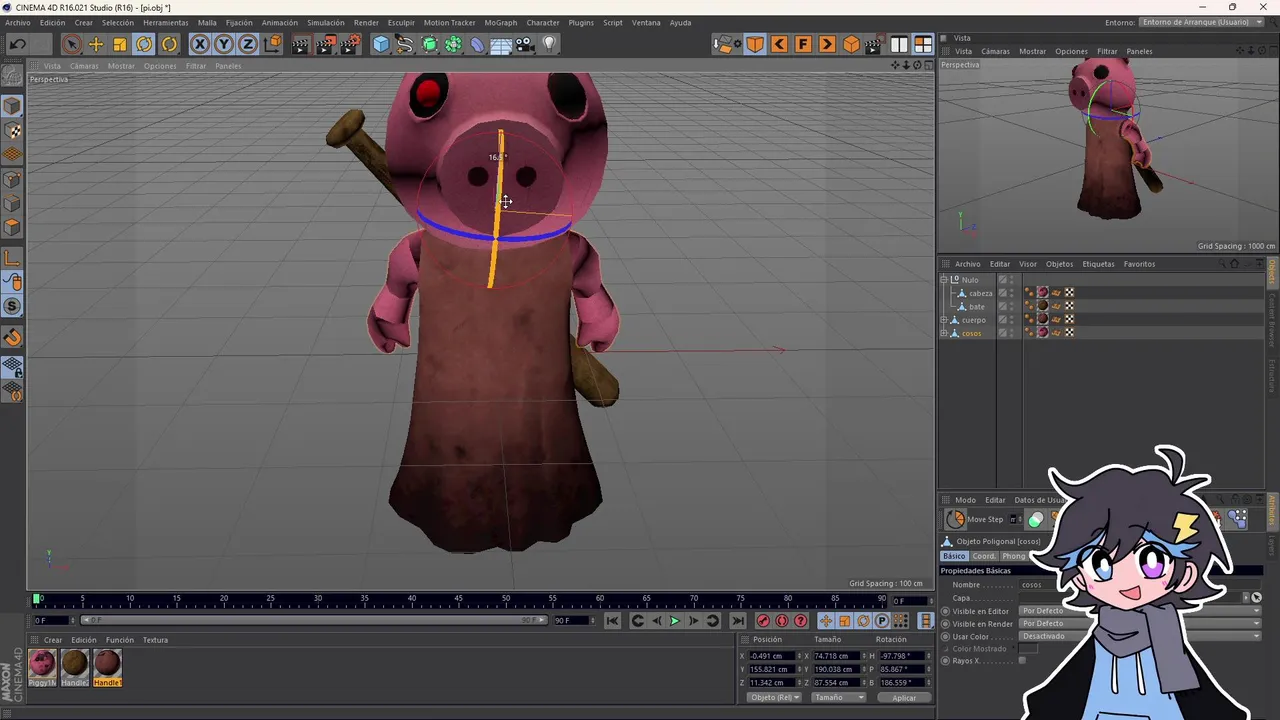1280x720 pixels.
Task: Click Render View clapperboard icon
Action: [x=301, y=44]
